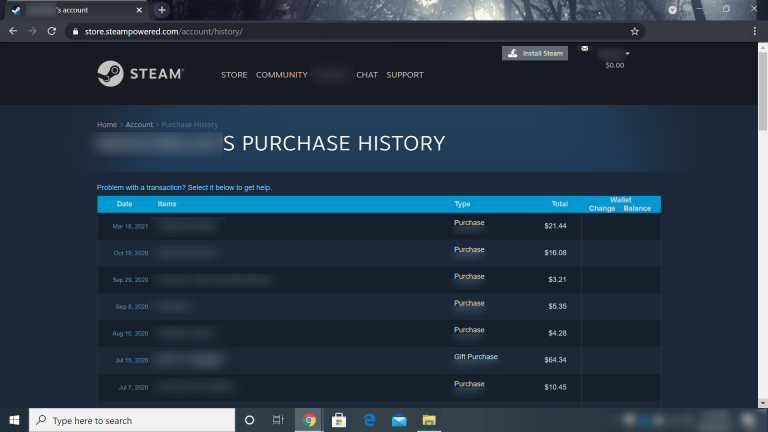Click the scrollbar down arrow
The image size is (768, 432).
[763, 403]
